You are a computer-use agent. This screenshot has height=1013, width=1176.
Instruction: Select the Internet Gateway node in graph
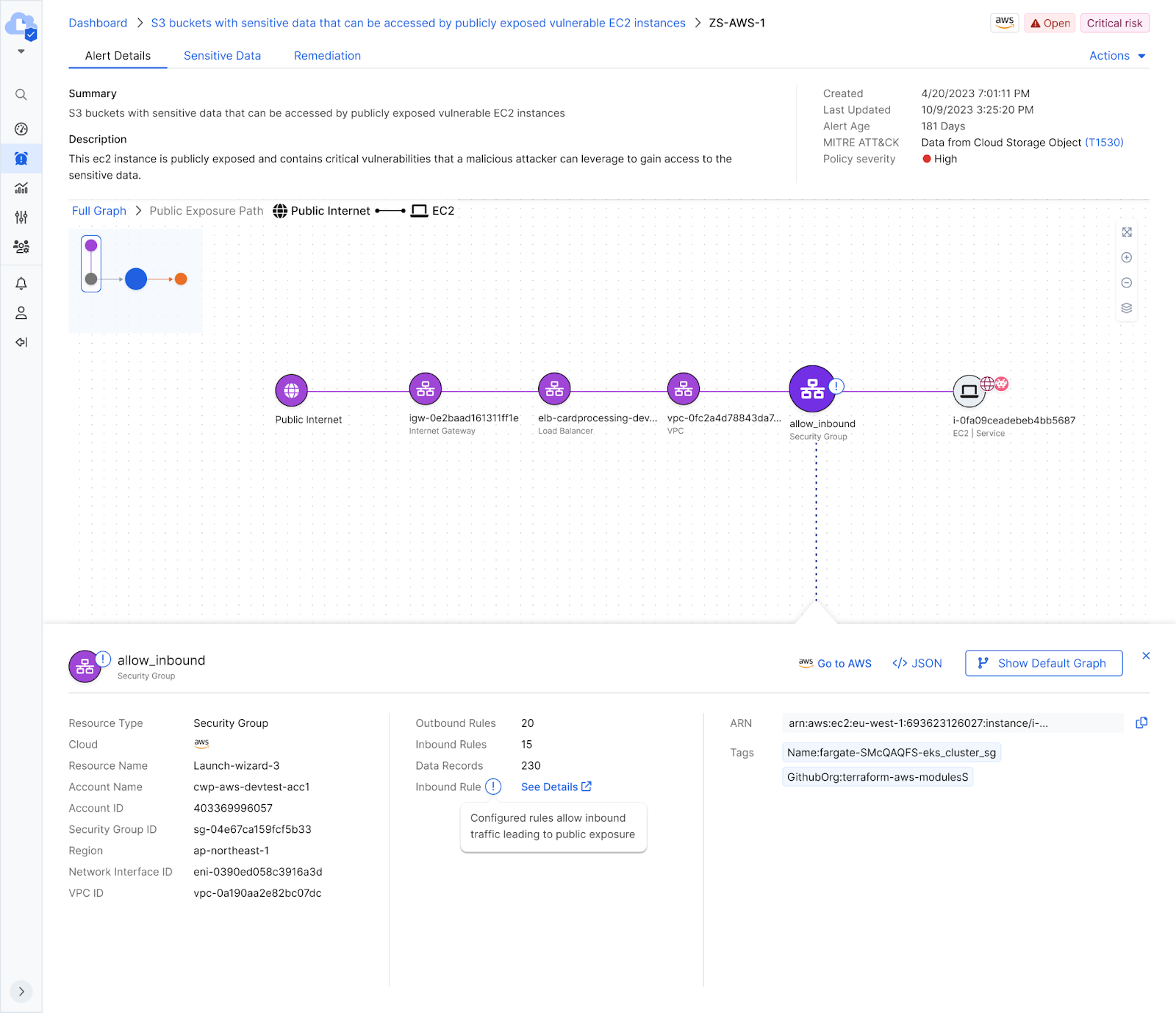[426, 390]
